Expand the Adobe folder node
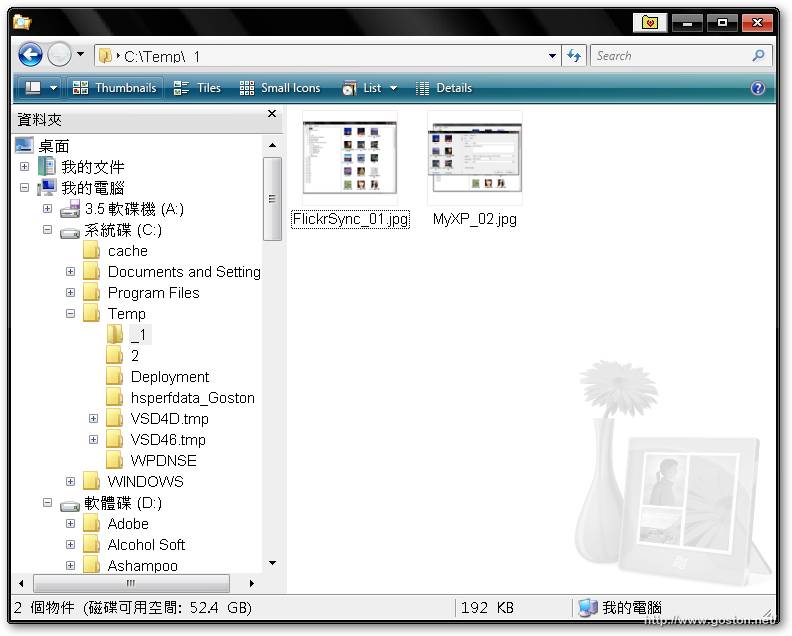The image size is (792, 636). pos(71,523)
